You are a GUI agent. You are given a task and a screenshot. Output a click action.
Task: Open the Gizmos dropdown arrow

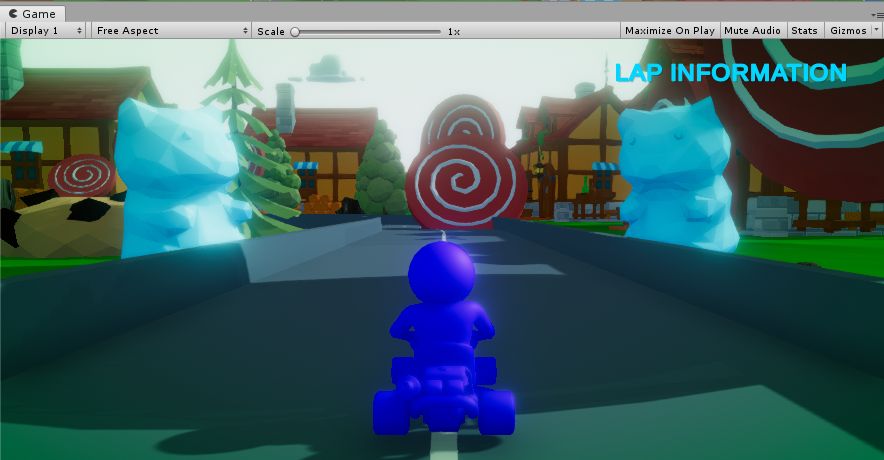(x=876, y=30)
